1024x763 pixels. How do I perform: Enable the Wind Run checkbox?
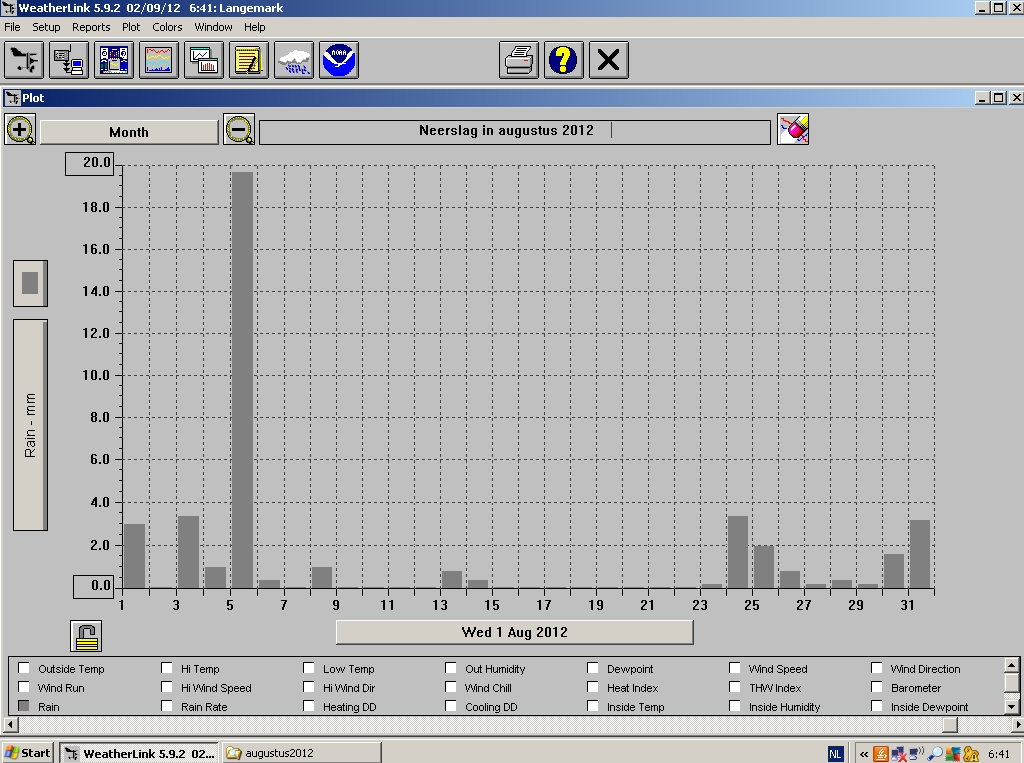click(24, 687)
